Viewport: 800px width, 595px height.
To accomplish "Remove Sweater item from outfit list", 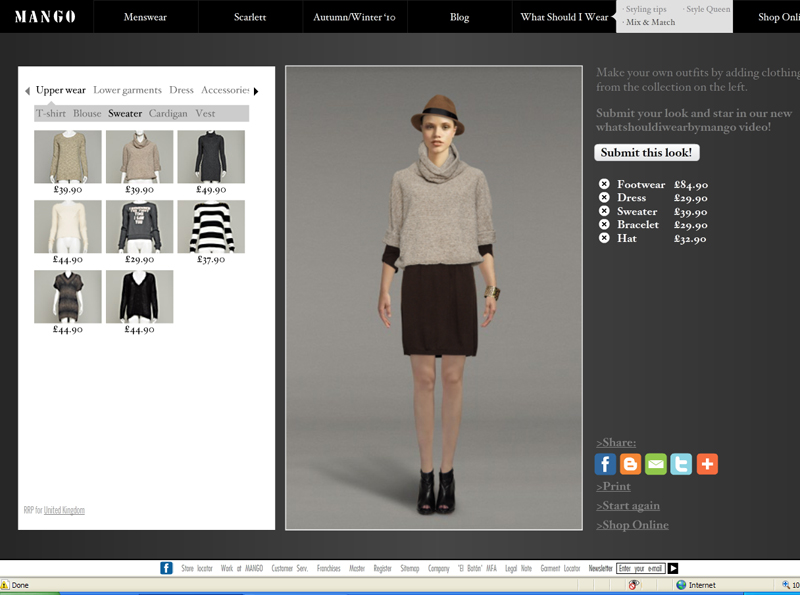I will (x=604, y=211).
